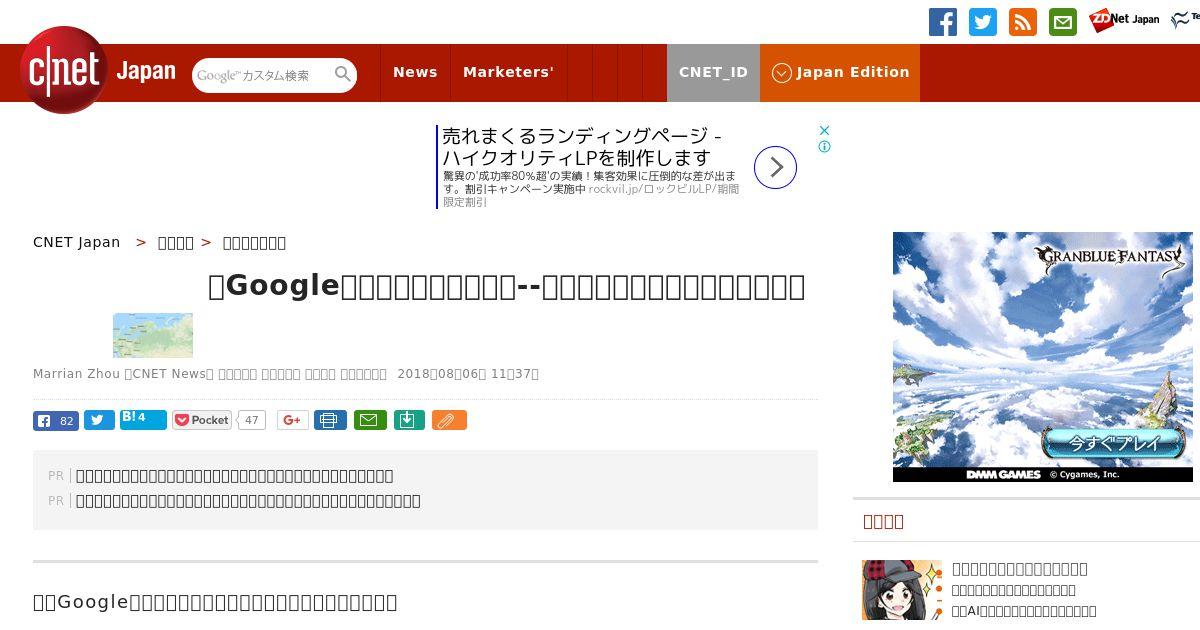Screen dimensions: 1200x630
Task: Click the Granblue Fantasy ad image
Action: (x=1043, y=357)
